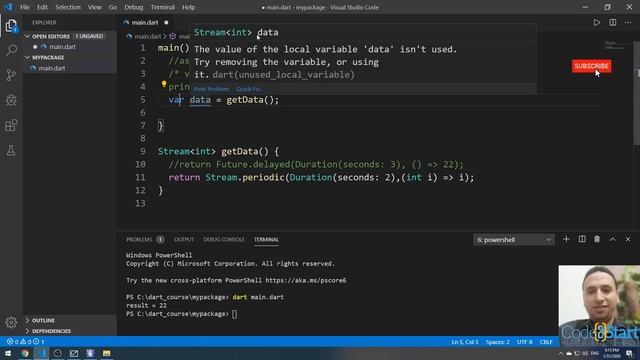Open Windows Start menu
This screenshot has height=360, width=640.
point(8,353)
